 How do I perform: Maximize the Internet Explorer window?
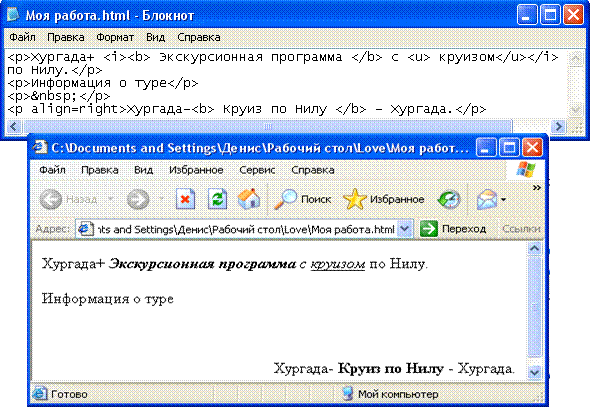pyautogui.click(x=509, y=147)
